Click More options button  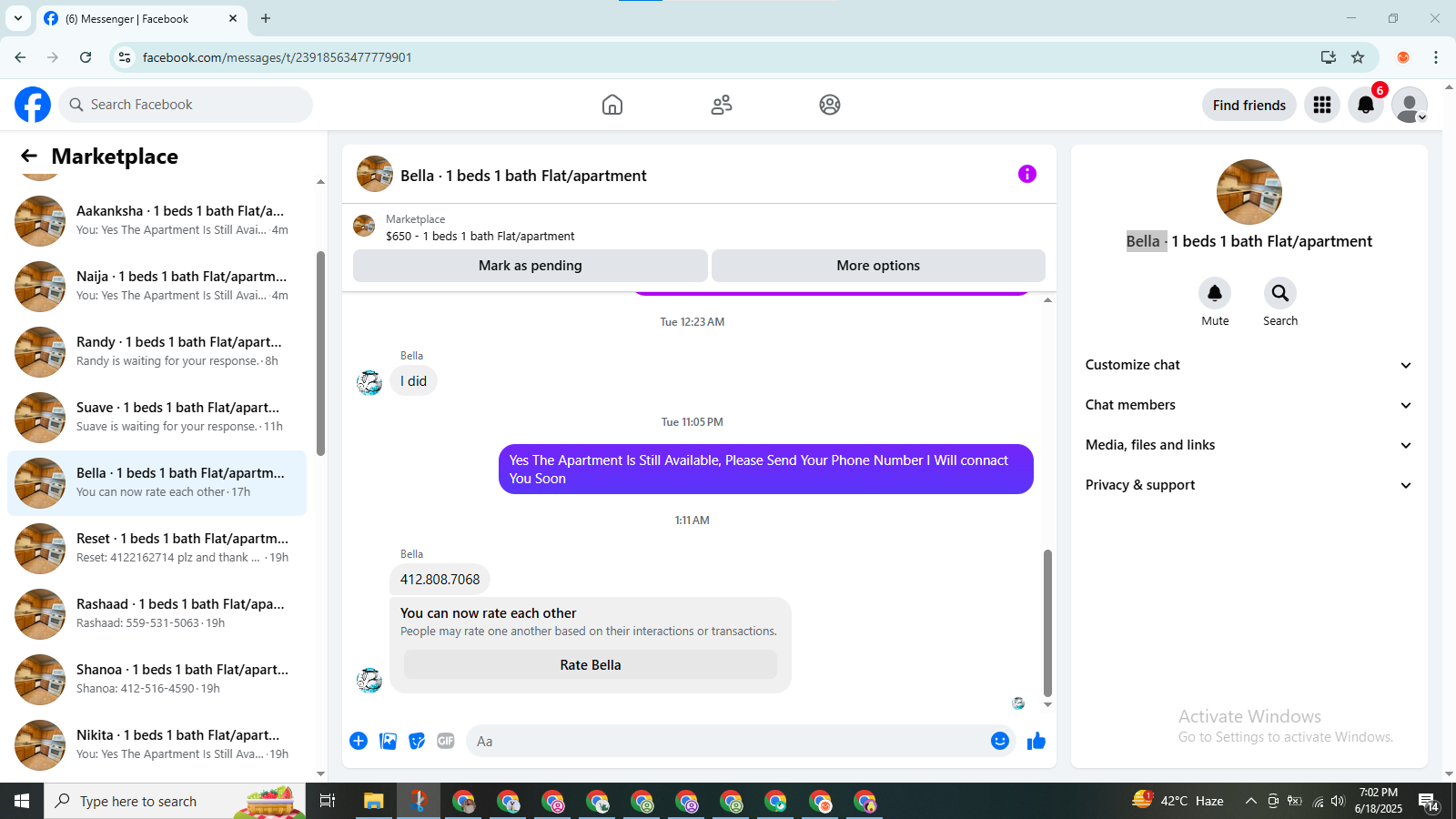point(878,266)
